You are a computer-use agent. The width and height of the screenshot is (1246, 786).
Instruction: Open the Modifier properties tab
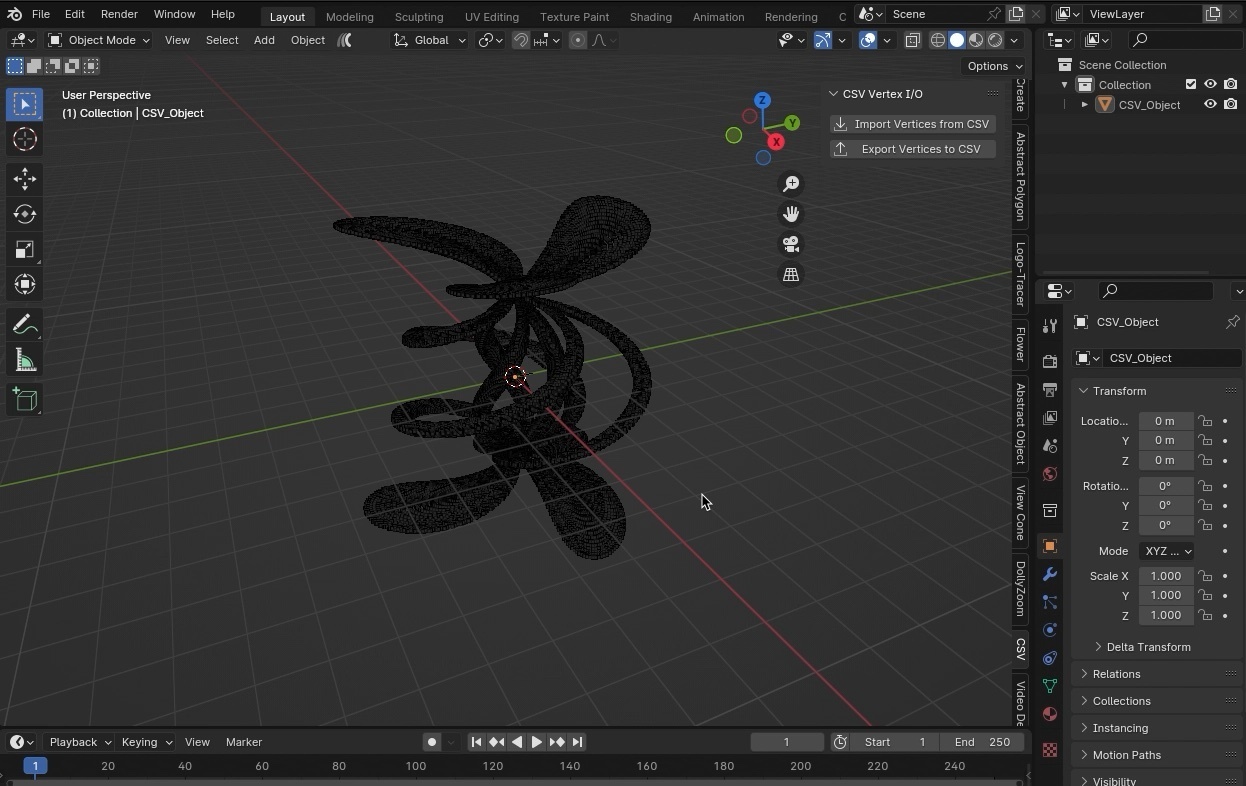(x=1049, y=574)
